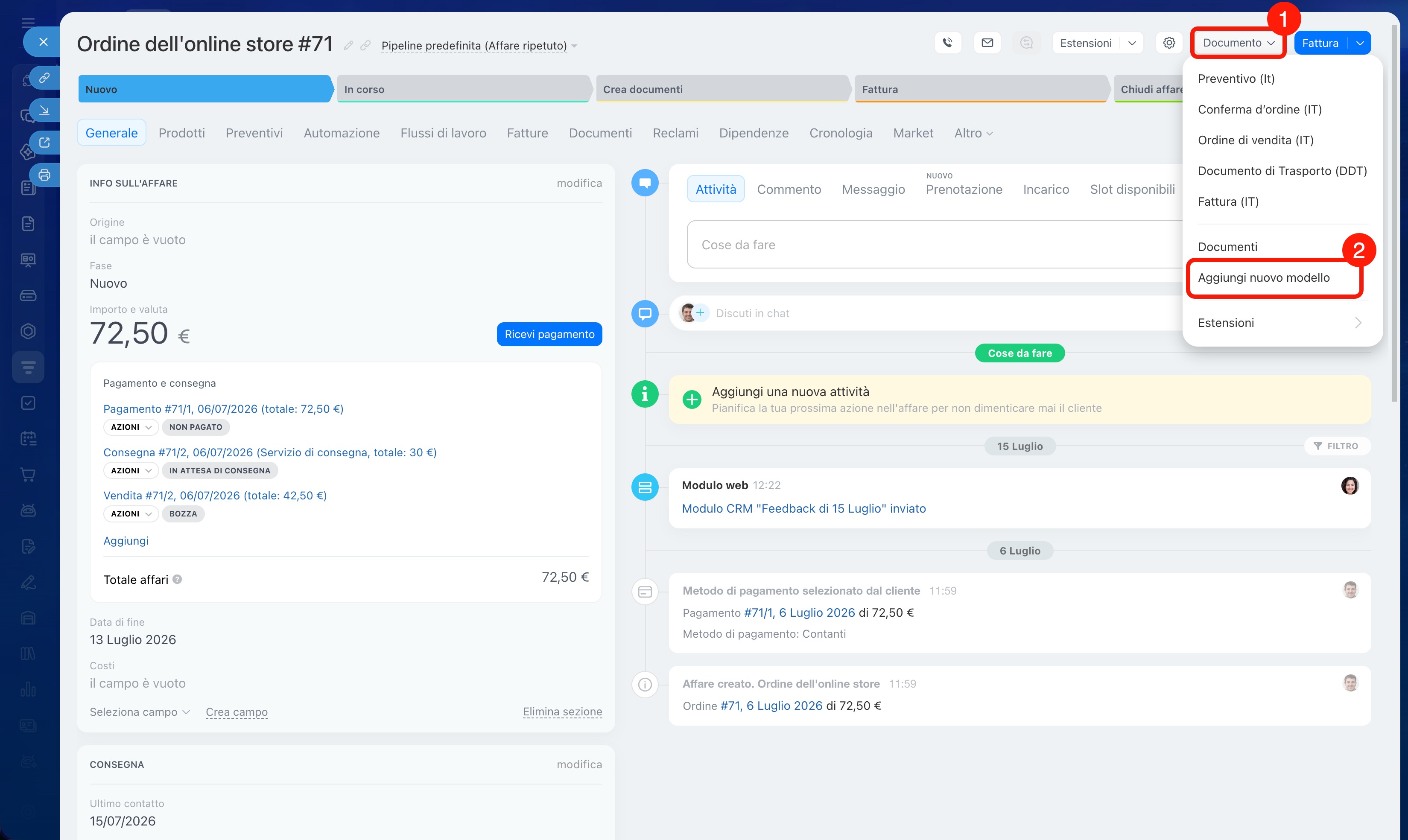Copy link icon on side panel edge
This screenshot has width=1408, height=840.
pyautogui.click(x=44, y=78)
